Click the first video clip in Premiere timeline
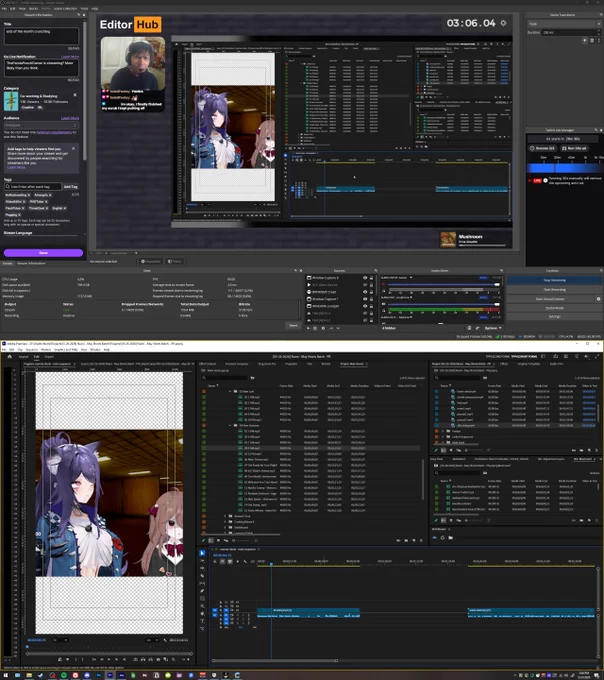Image resolution: width=604 pixels, height=680 pixels. (308, 610)
